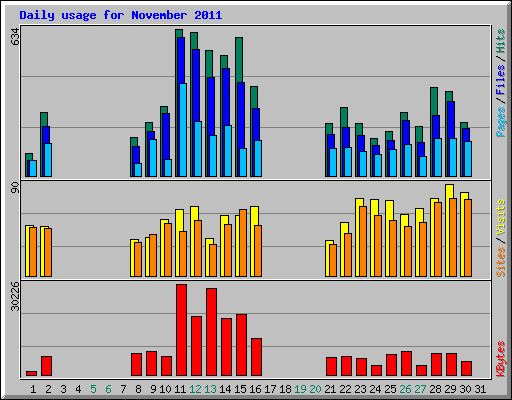Click the cyan Pages bar for day 14
The width and height of the screenshot is (512, 400).
[228, 151]
